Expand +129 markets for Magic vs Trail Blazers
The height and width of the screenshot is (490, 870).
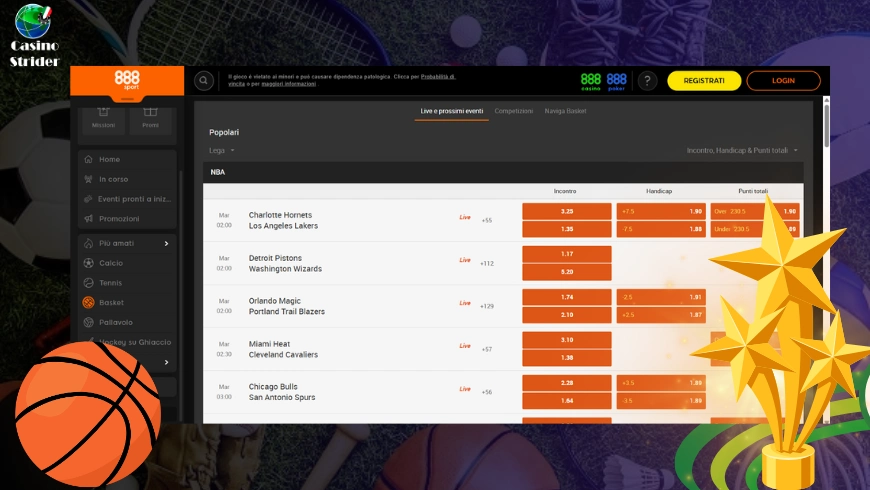tap(487, 306)
